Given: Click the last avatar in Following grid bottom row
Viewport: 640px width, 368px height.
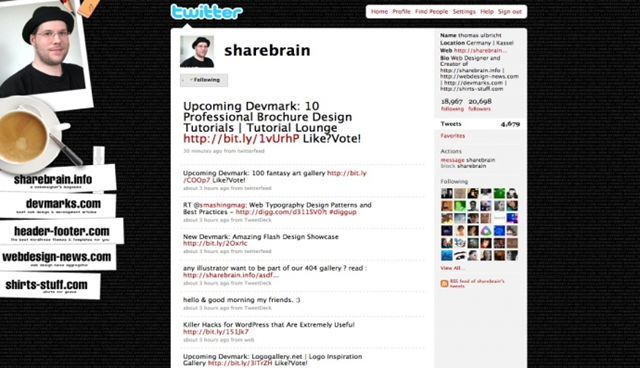Looking at the screenshot, I should pyautogui.click(x=512, y=255).
